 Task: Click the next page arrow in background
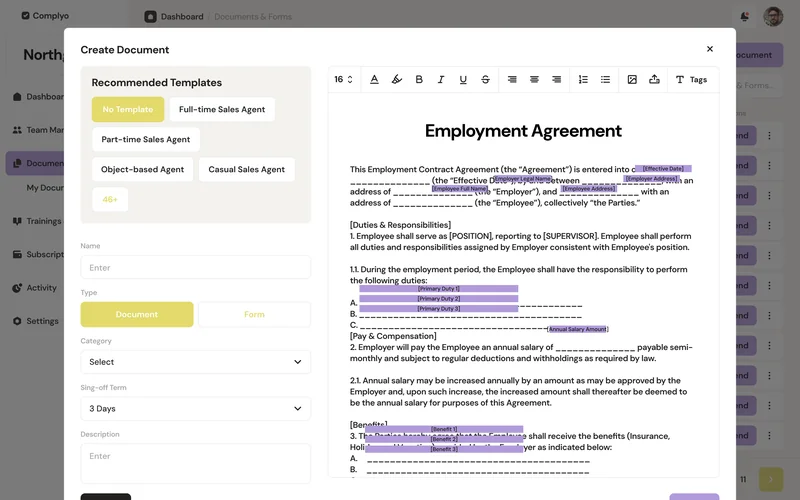[771, 479]
